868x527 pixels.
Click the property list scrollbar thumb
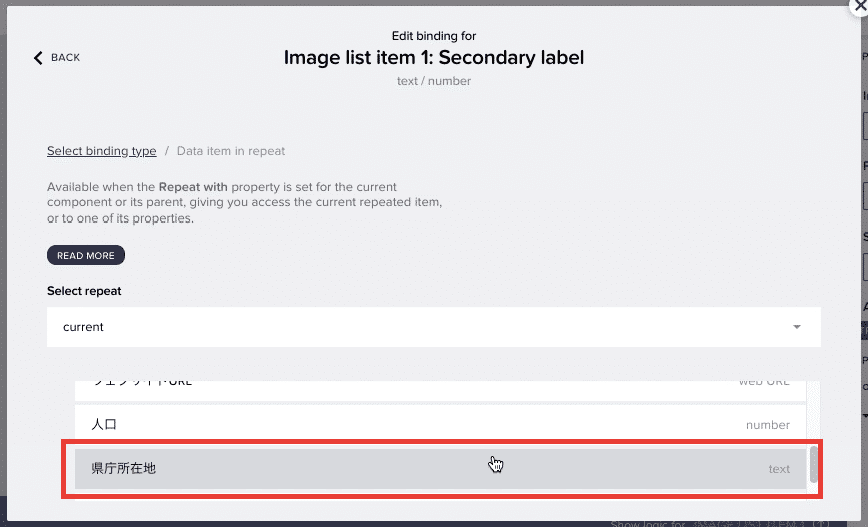[813, 464]
